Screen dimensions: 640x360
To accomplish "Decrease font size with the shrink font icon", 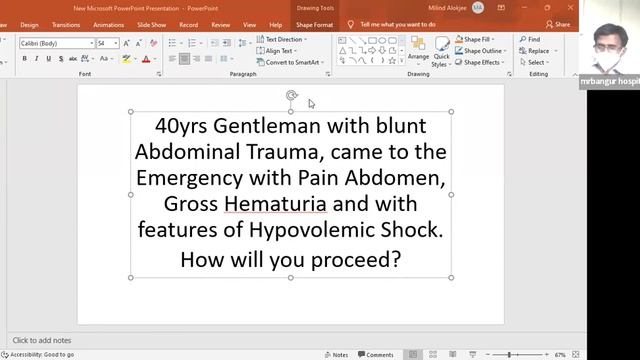I will coord(139,43).
